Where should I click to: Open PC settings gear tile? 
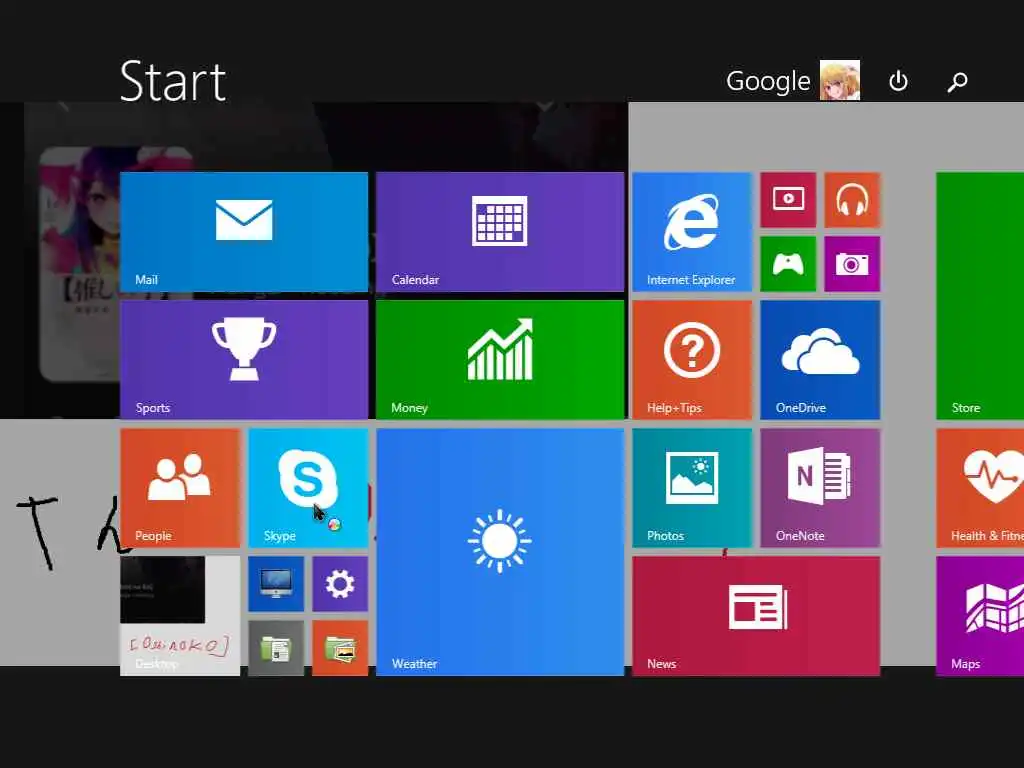[340, 584]
